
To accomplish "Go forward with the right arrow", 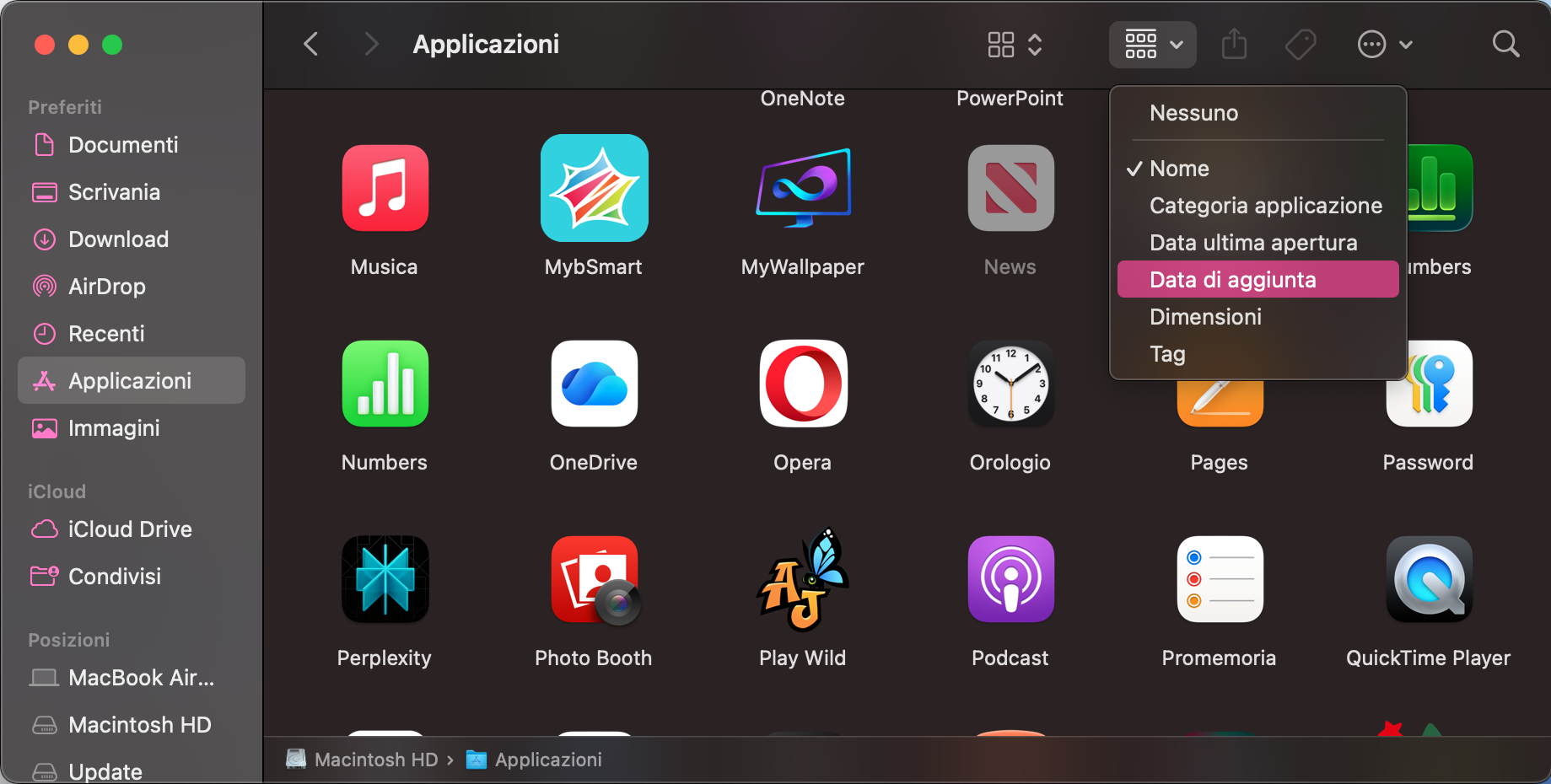I will coord(370,44).
